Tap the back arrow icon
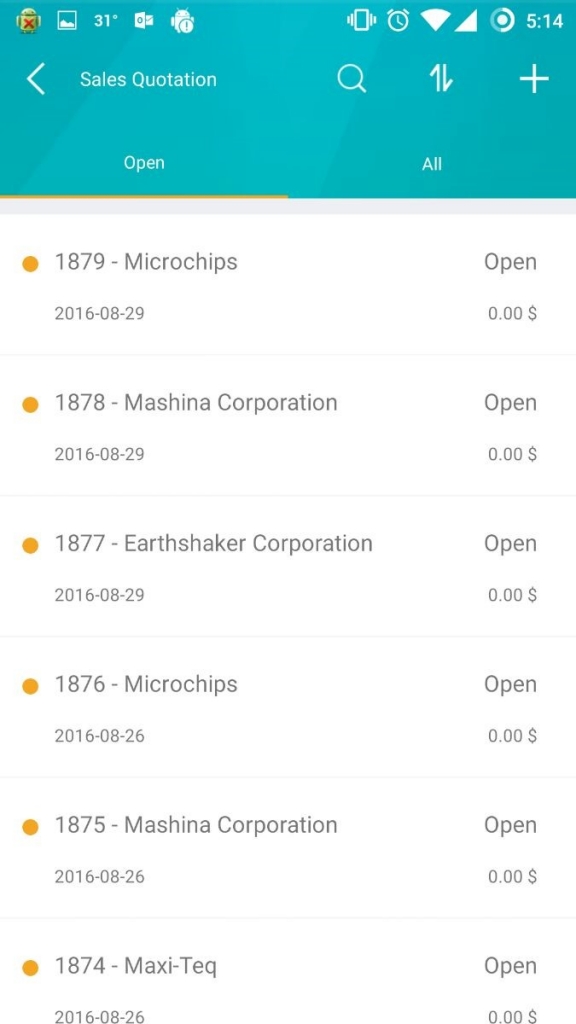The width and height of the screenshot is (576, 1024). pos(36,80)
